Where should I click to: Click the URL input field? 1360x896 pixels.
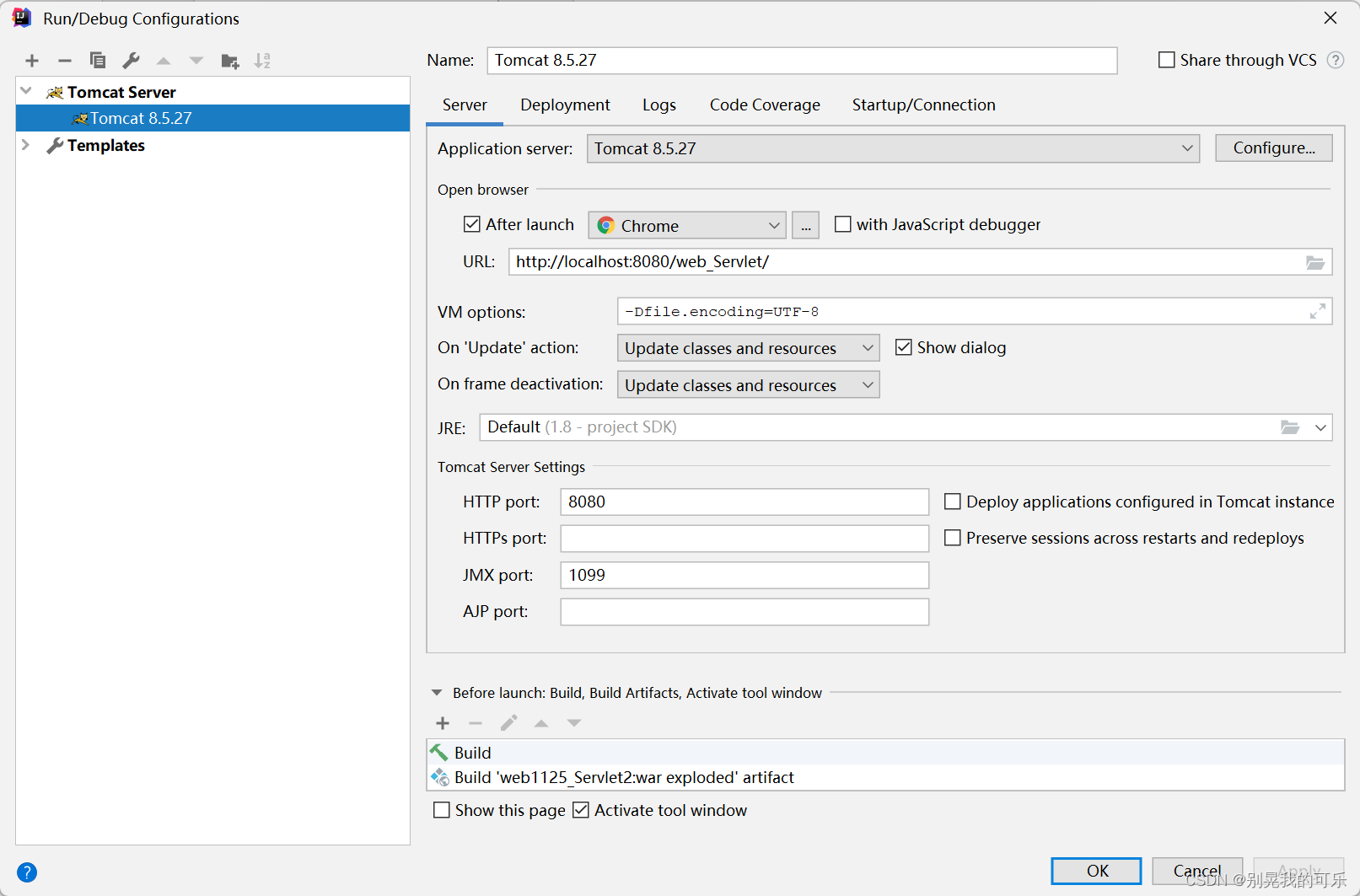tap(920, 262)
